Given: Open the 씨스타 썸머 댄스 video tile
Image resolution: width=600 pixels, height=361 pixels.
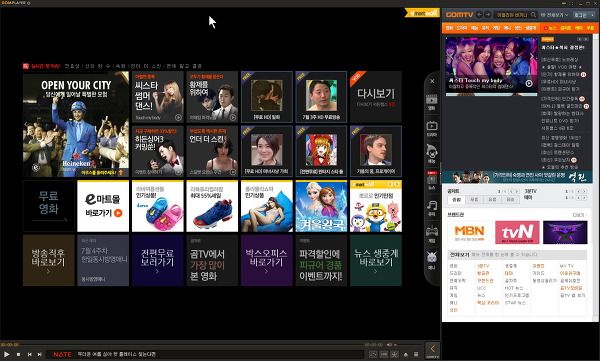Looking at the screenshot, I should point(157,97).
